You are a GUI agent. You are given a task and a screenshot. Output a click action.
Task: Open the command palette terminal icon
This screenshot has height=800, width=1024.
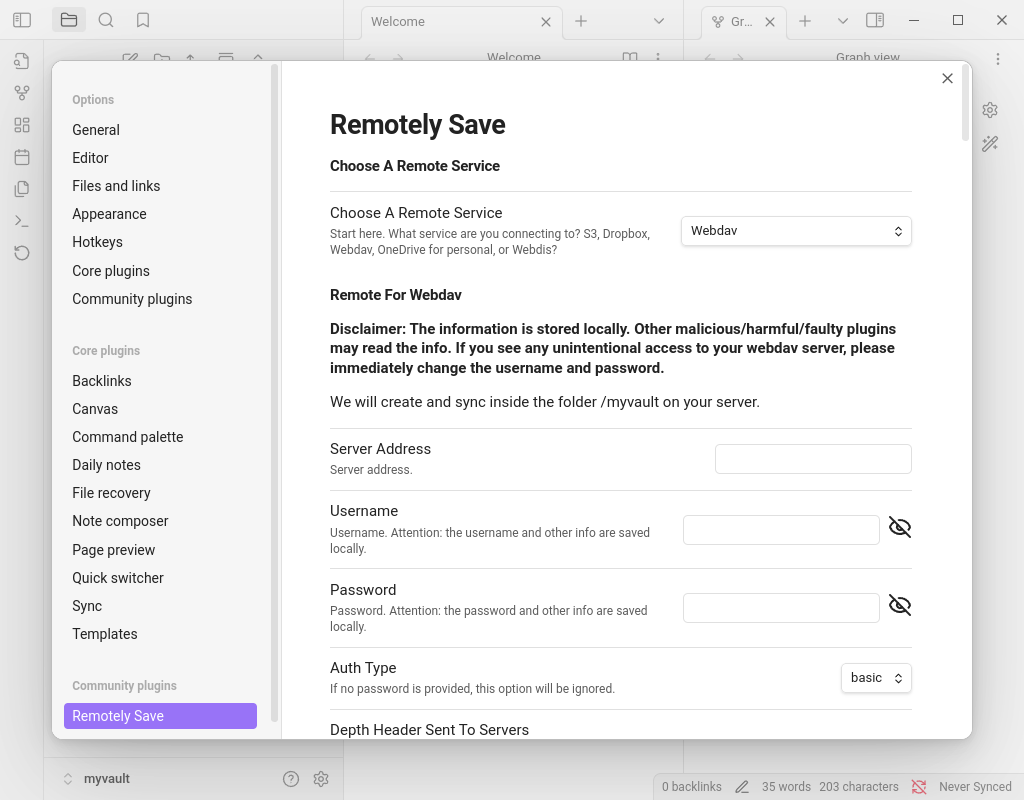22,221
